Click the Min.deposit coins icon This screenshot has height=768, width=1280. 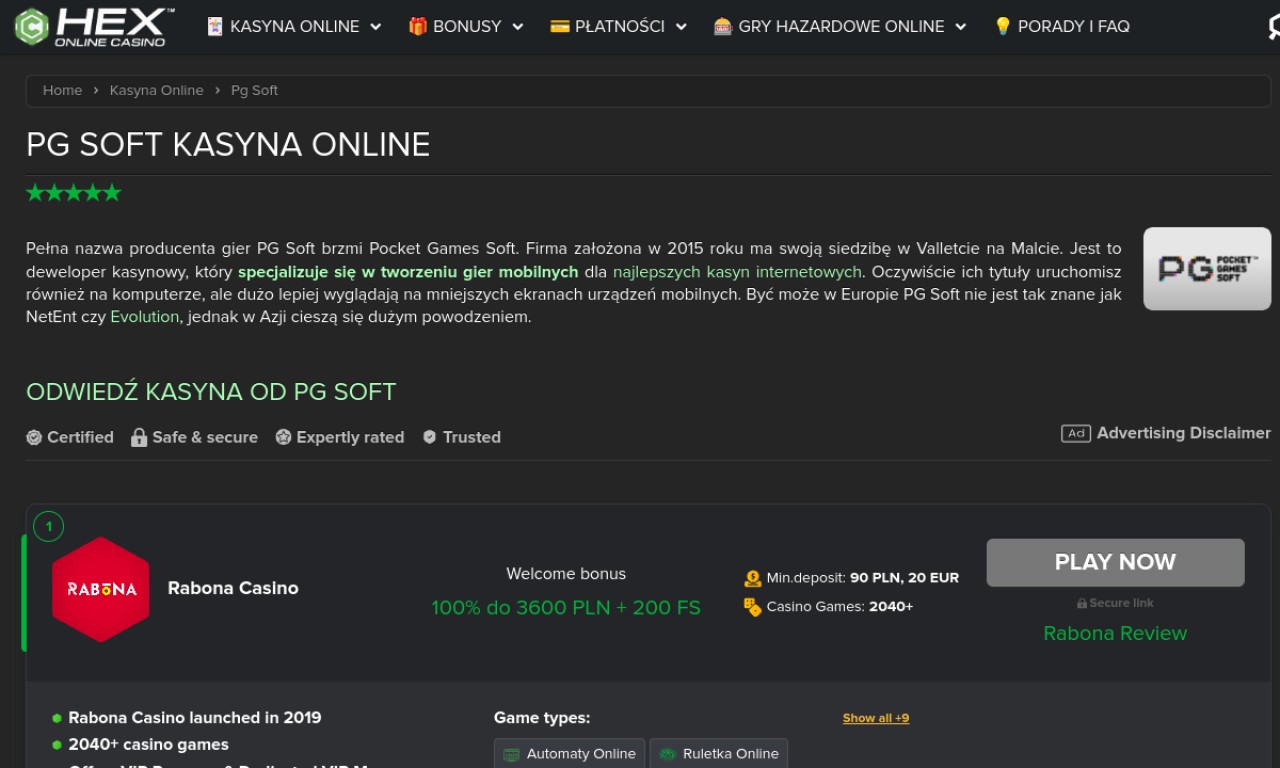click(753, 578)
